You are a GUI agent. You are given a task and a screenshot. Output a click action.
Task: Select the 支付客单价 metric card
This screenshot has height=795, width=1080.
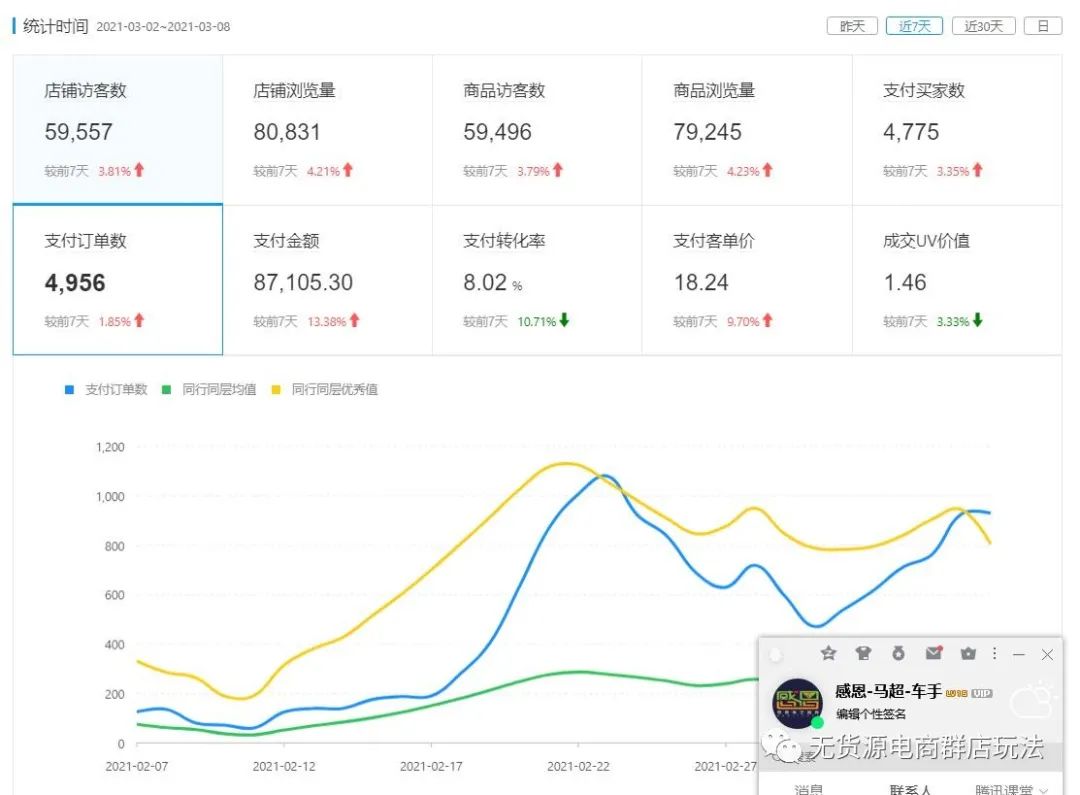coord(747,280)
